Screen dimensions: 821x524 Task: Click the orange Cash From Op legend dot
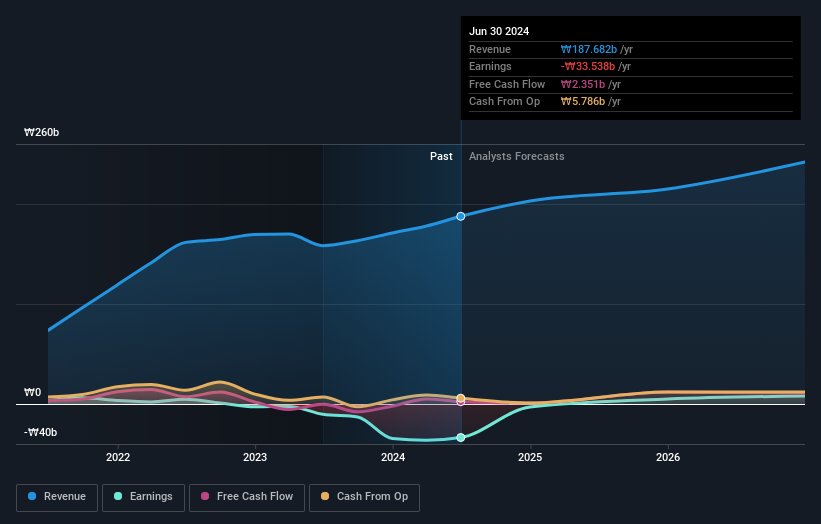pos(325,496)
